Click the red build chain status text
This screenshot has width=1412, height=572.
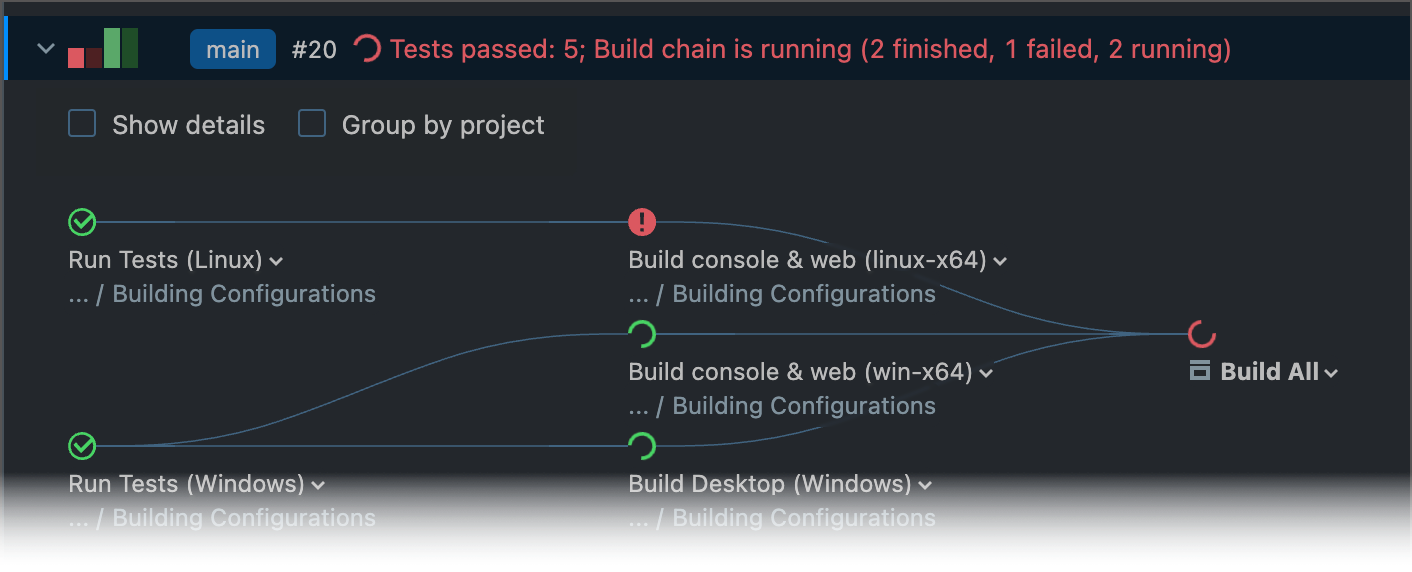pos(810,49)
